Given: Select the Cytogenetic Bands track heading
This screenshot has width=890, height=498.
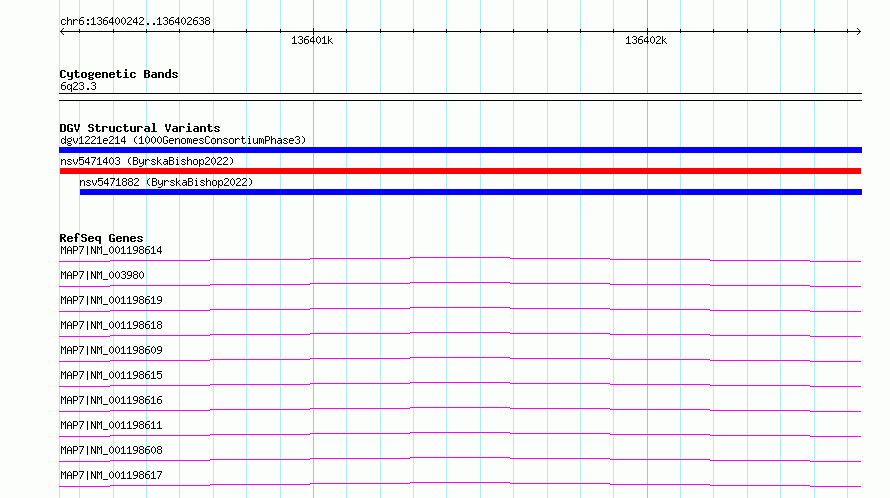Looking at the screenshot, I should pyautogui.click(x=119, y=74).
